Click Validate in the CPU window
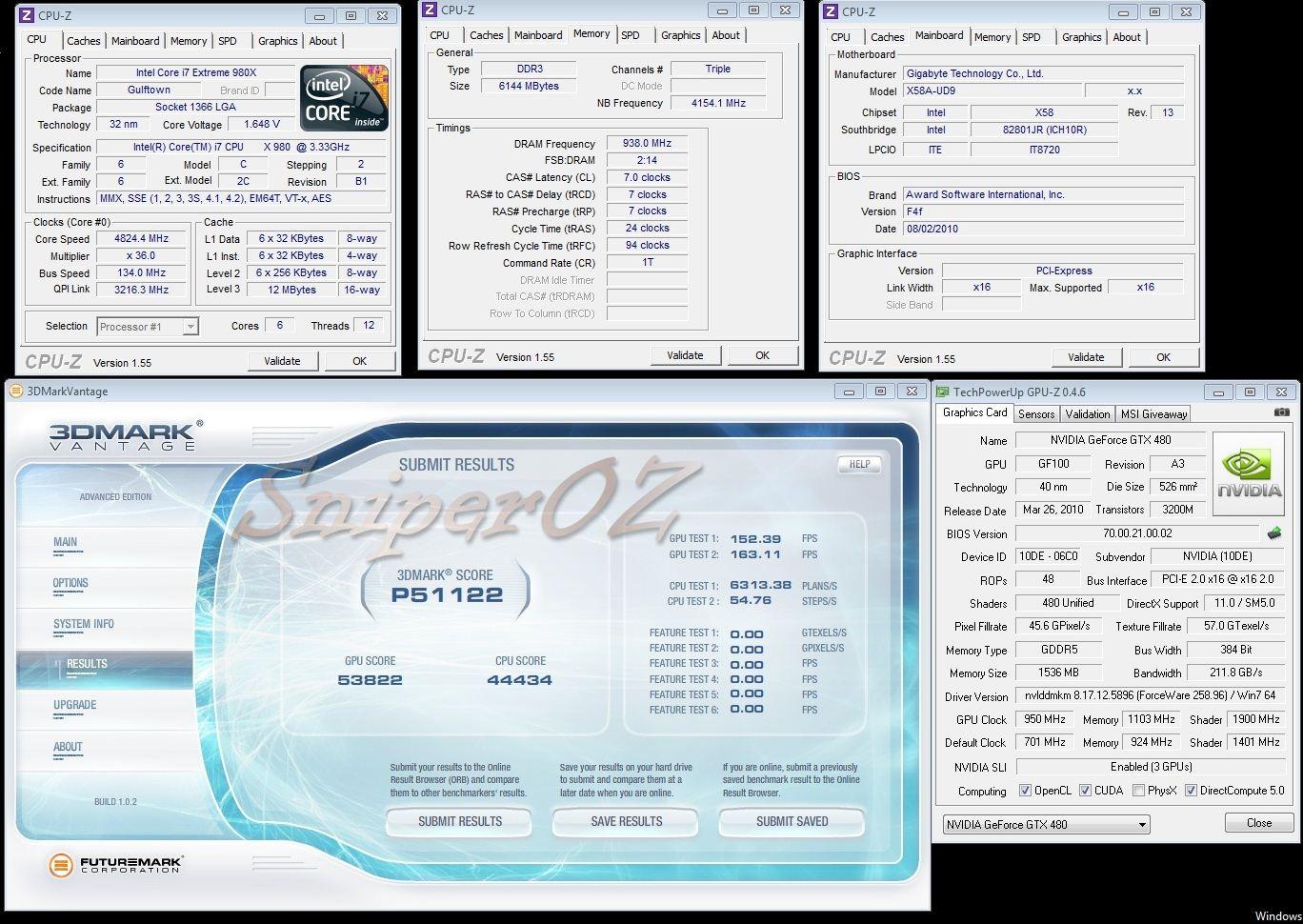Viewport: 1303px width, 924px height. pos(282,361)
